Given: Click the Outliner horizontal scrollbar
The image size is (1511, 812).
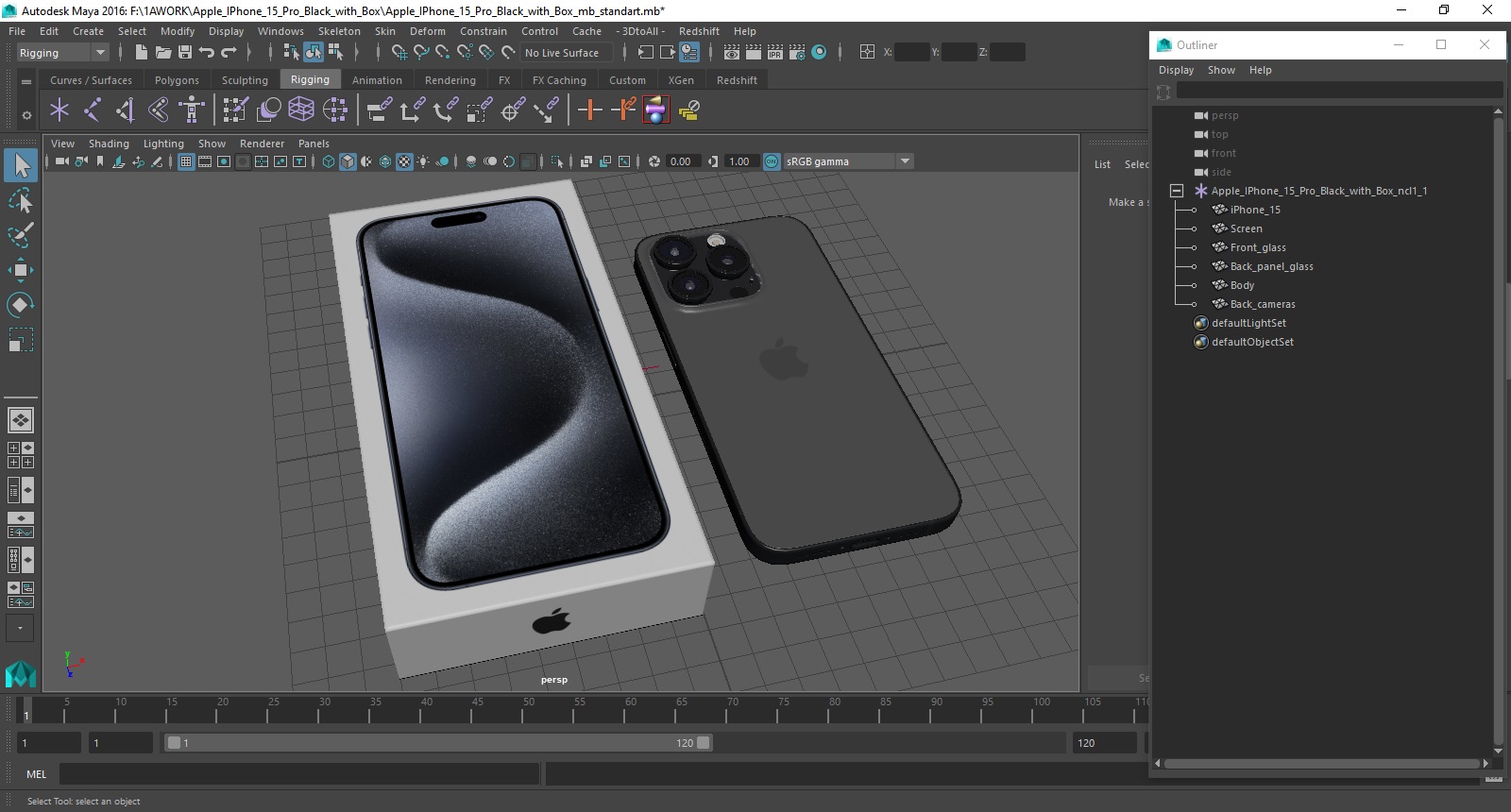Looking at the screenshot, I should pos(1322,763).
